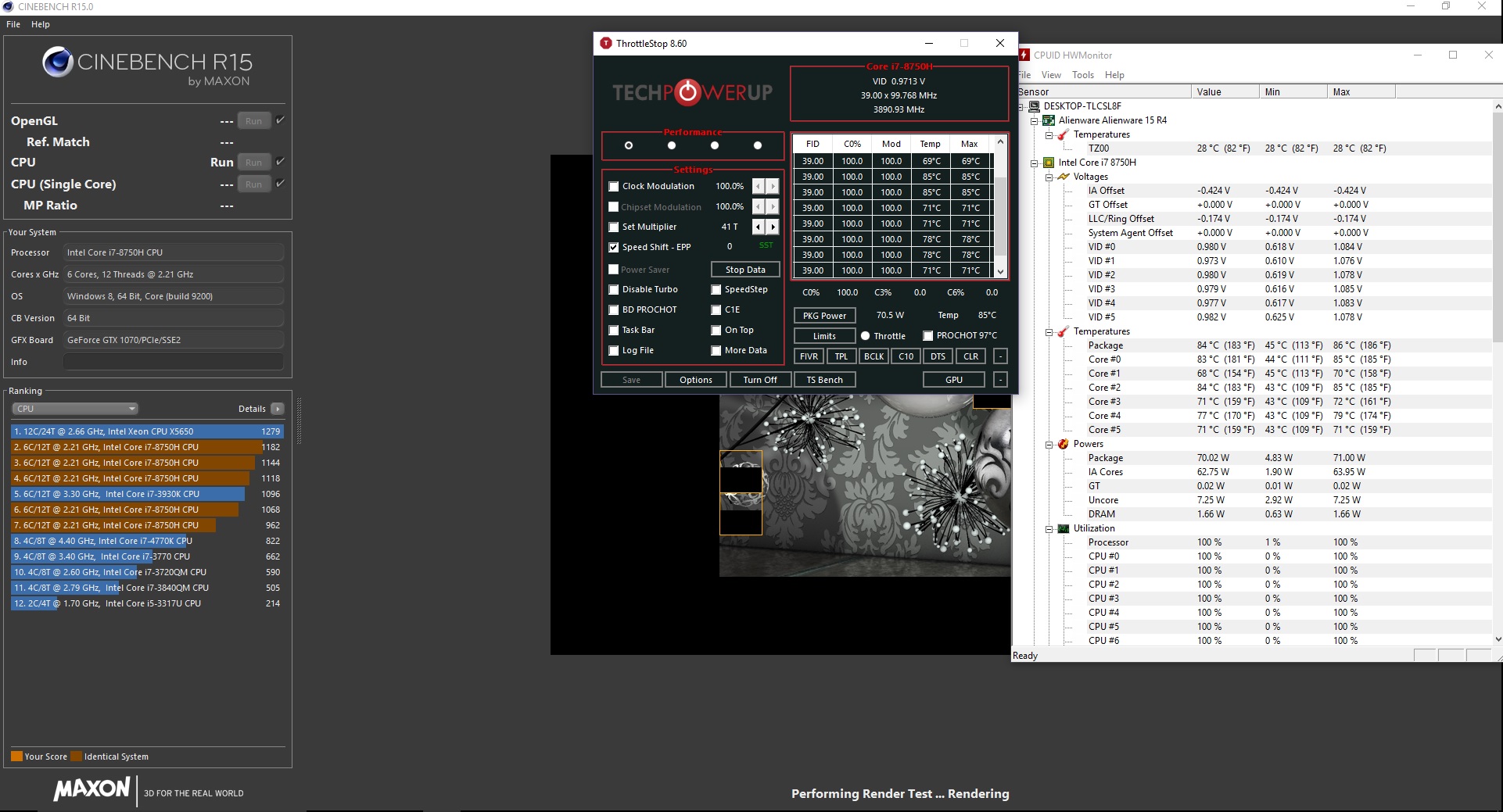
Task: Click the Voltages category icon under Intel Core
Action: [x=1064, y=177]
